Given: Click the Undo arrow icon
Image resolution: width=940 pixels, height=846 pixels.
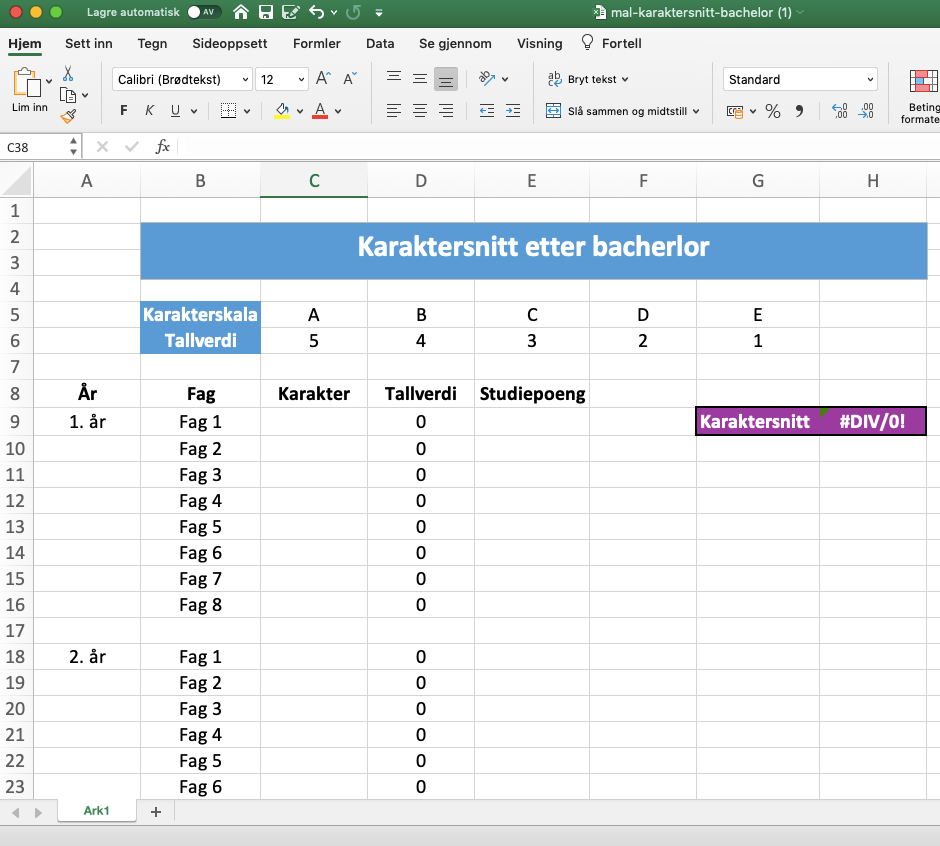Looking at the screenshot, I should tap(316, 13).
